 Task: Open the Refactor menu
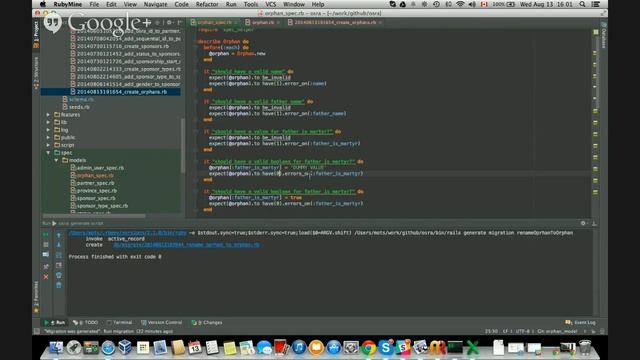point(207,4)
